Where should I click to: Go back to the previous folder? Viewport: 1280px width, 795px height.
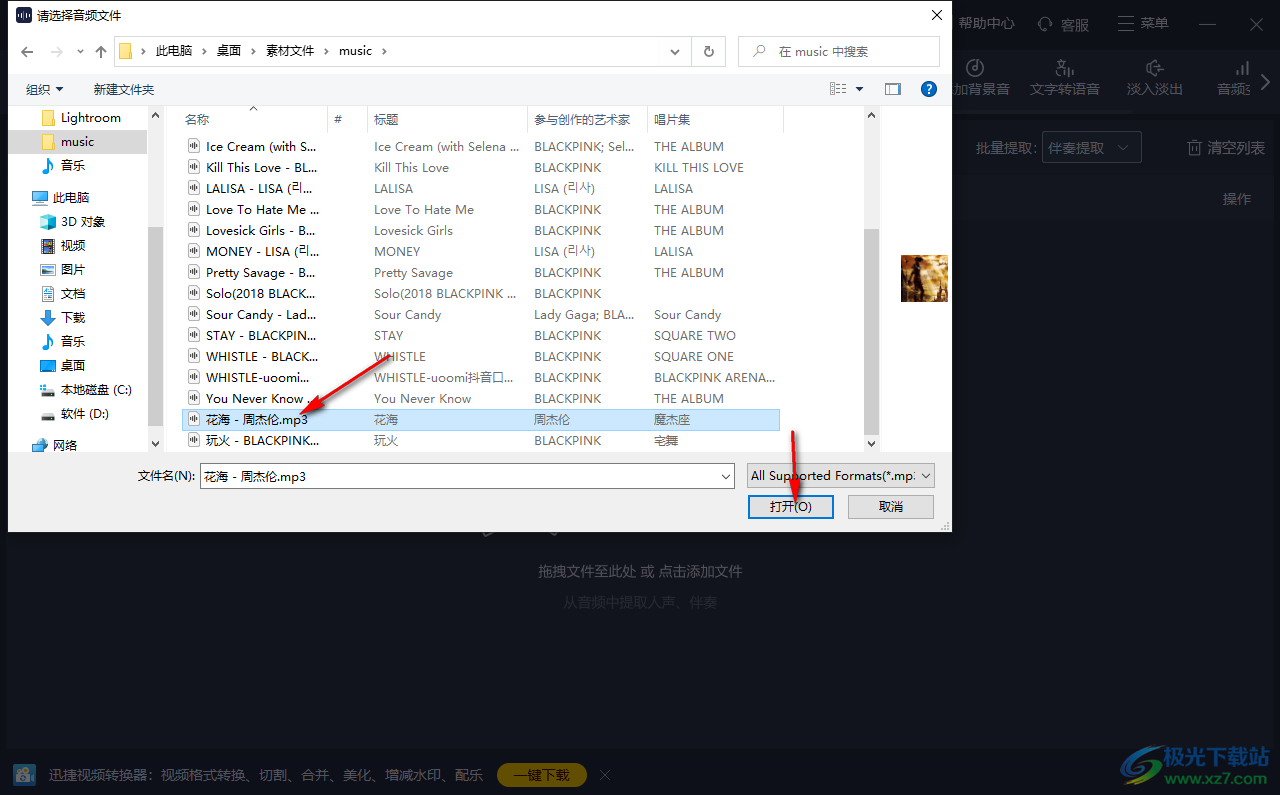(x=27, y=51)
